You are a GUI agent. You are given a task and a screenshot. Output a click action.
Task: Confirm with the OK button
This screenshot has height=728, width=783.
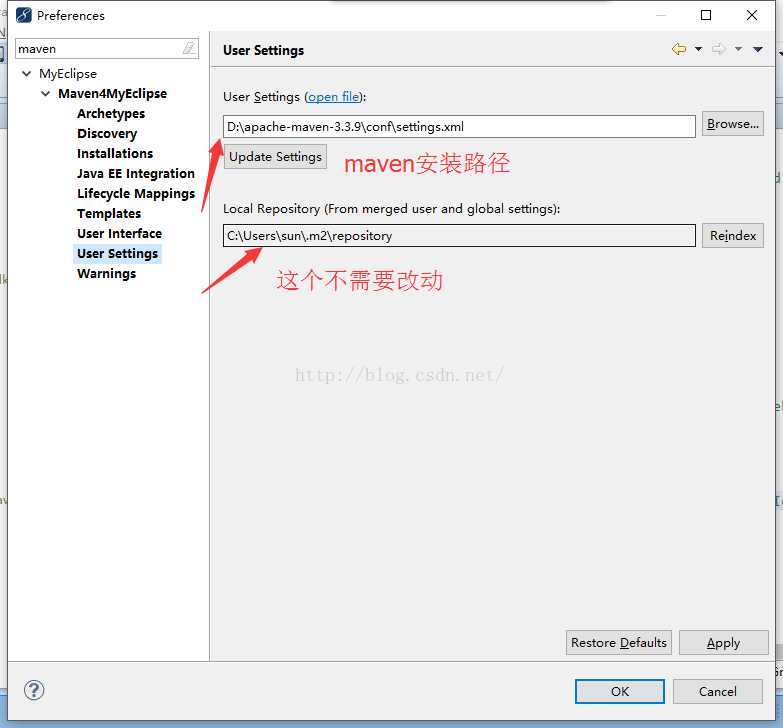tap(620, 692)
